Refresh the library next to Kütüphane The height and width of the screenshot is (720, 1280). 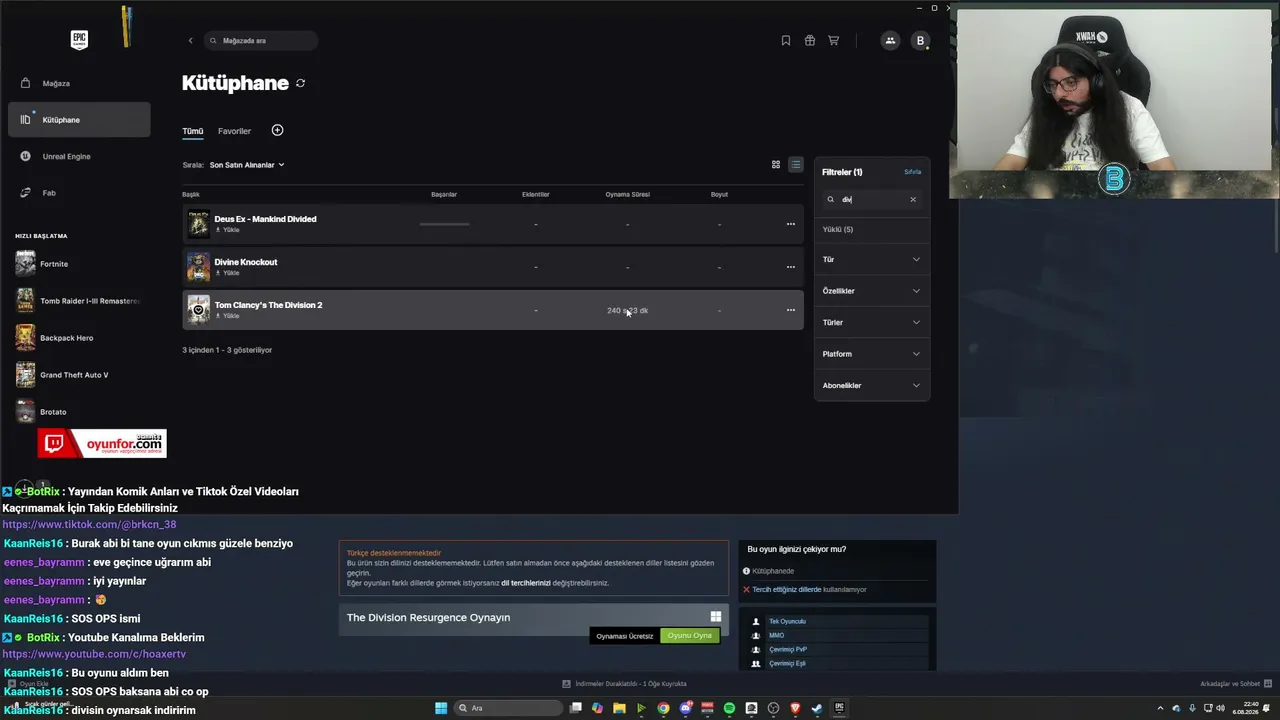300,83
